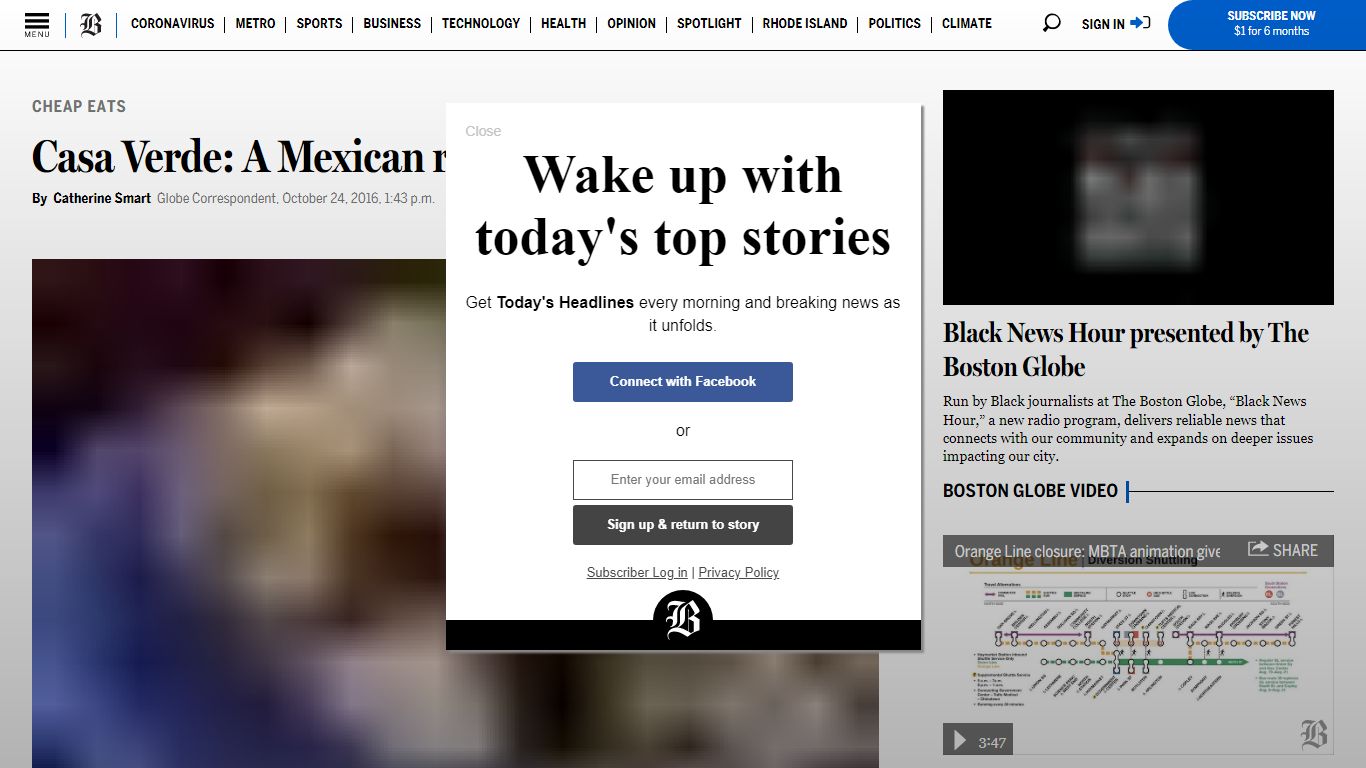Image resolution: width=1366 pixels, height=768 pixels.
Task: Click the blurred article hero image
Action: point(238,514)
